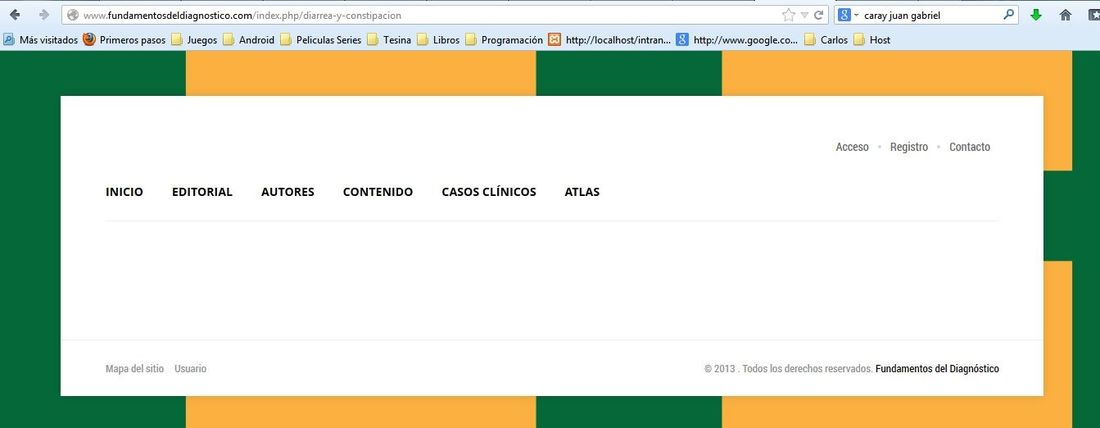Open the Primeros pasos bookmark
The width and height of the screenshot is (1100, 428).
(x=124, y=40)
